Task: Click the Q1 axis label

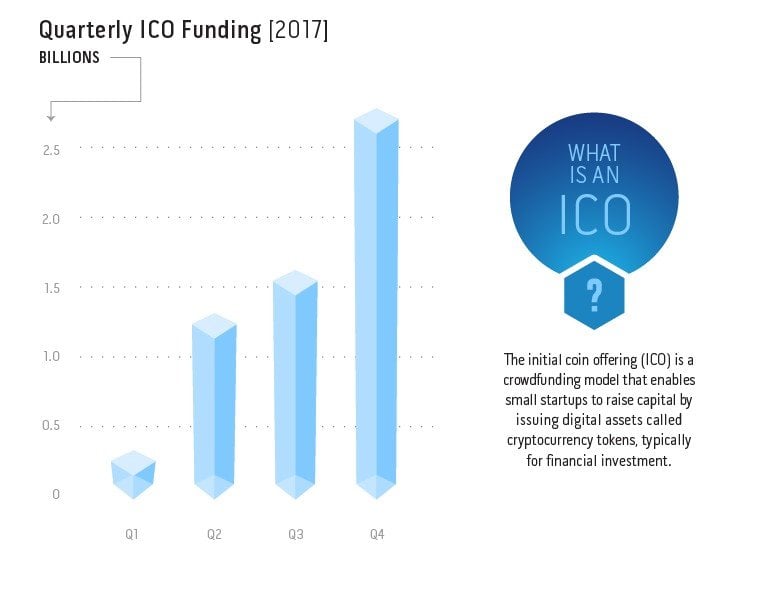Action: coord(132,535)
